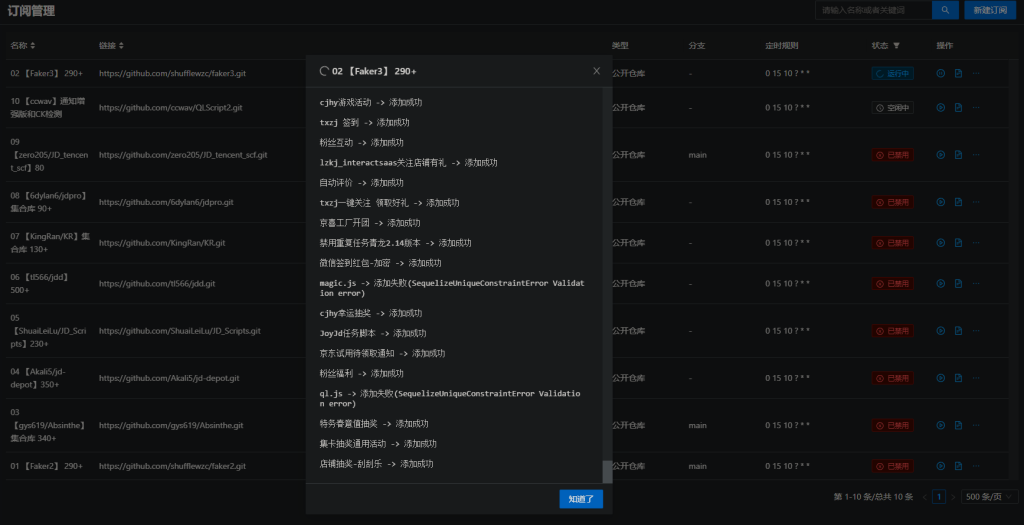Image resolution: width=1024 pixels, height=525 pixels.
Task: Open the 状态 column filter
Action: pos(896,46)
